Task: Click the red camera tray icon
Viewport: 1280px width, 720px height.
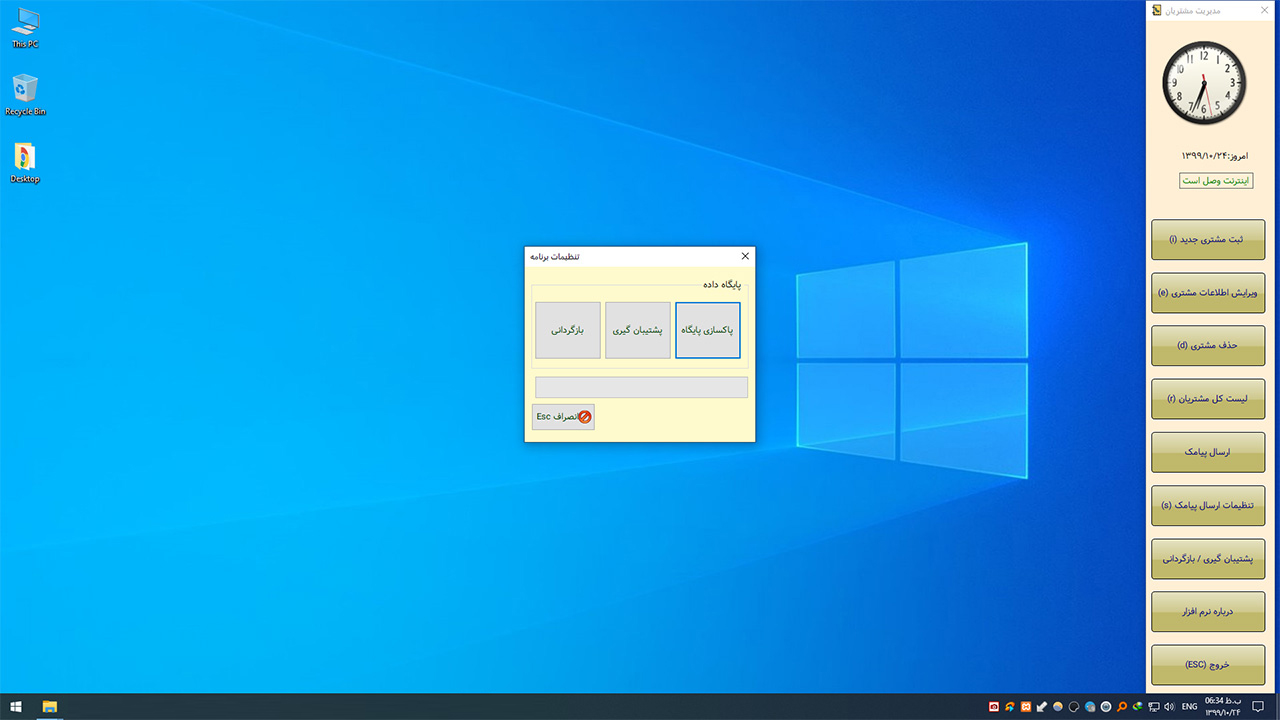Action: click(x=994, y=707)
